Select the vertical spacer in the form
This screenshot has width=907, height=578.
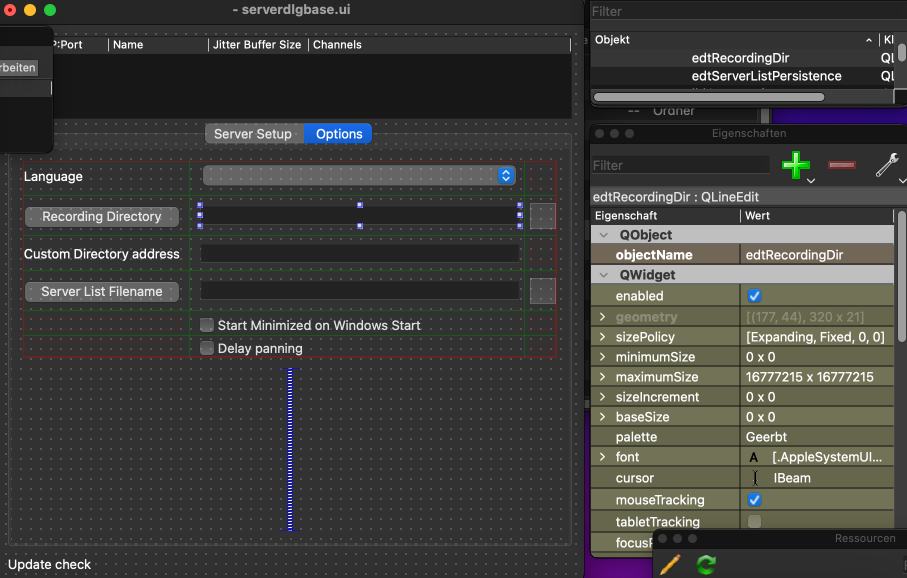coord(290,450)
